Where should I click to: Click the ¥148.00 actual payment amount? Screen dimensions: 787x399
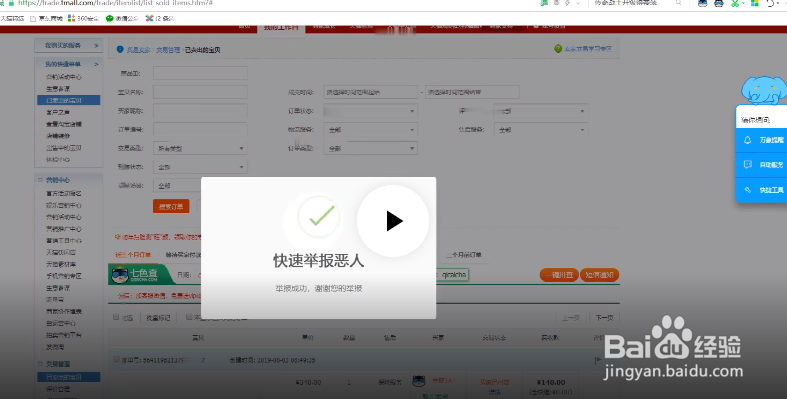pyautogui.click(x=551, y=382)
